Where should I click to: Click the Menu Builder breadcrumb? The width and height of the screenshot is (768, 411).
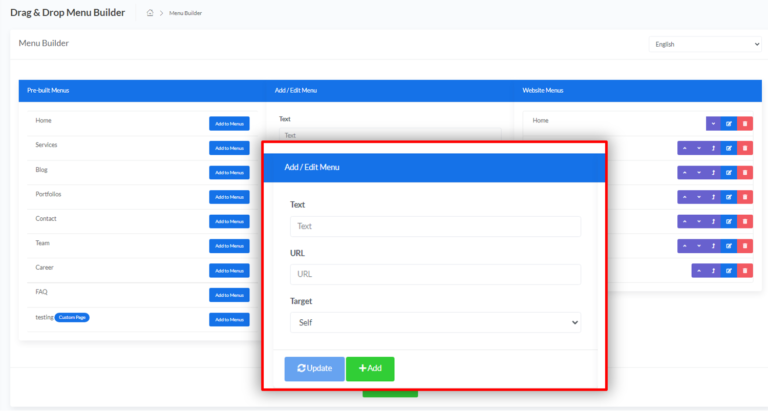(x=186, y=13)
